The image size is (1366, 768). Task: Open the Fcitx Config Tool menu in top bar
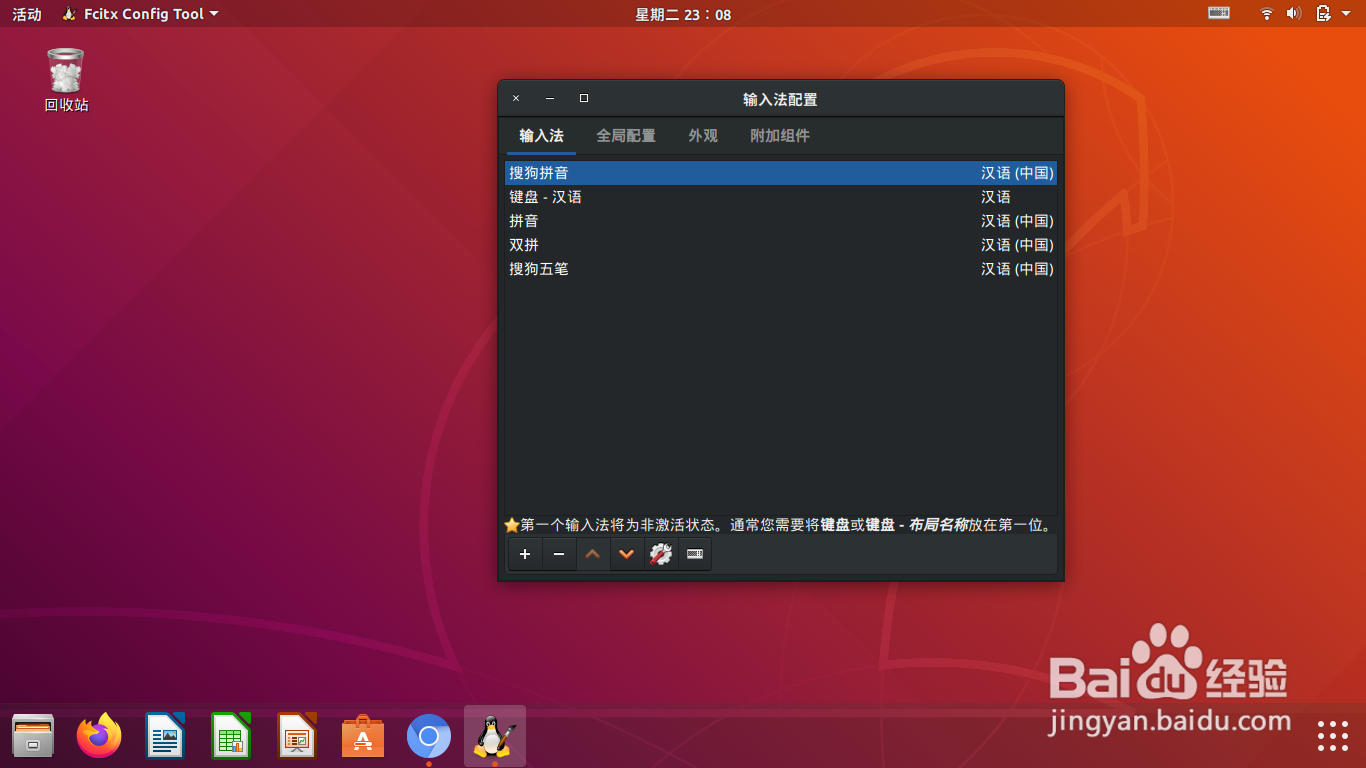pyautogui.click(x=138, y=14)
